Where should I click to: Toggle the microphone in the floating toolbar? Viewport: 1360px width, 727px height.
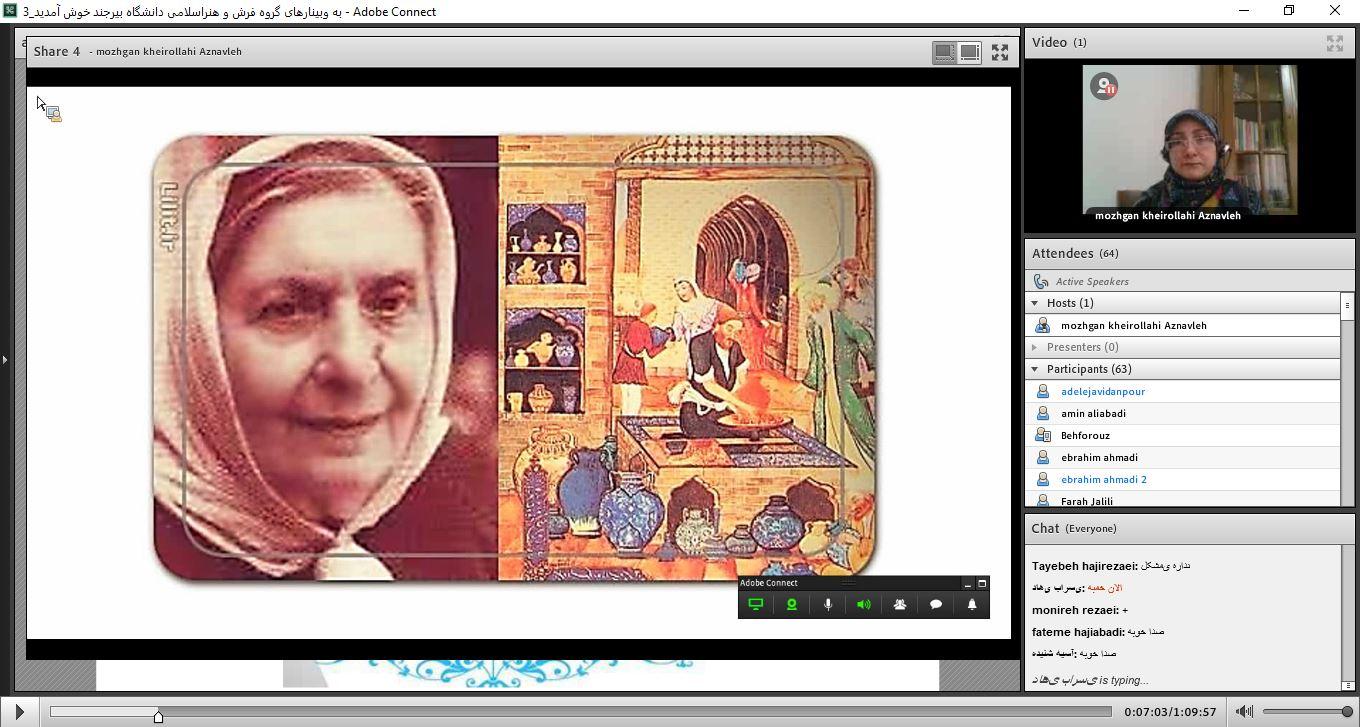[x=827, y=604]
